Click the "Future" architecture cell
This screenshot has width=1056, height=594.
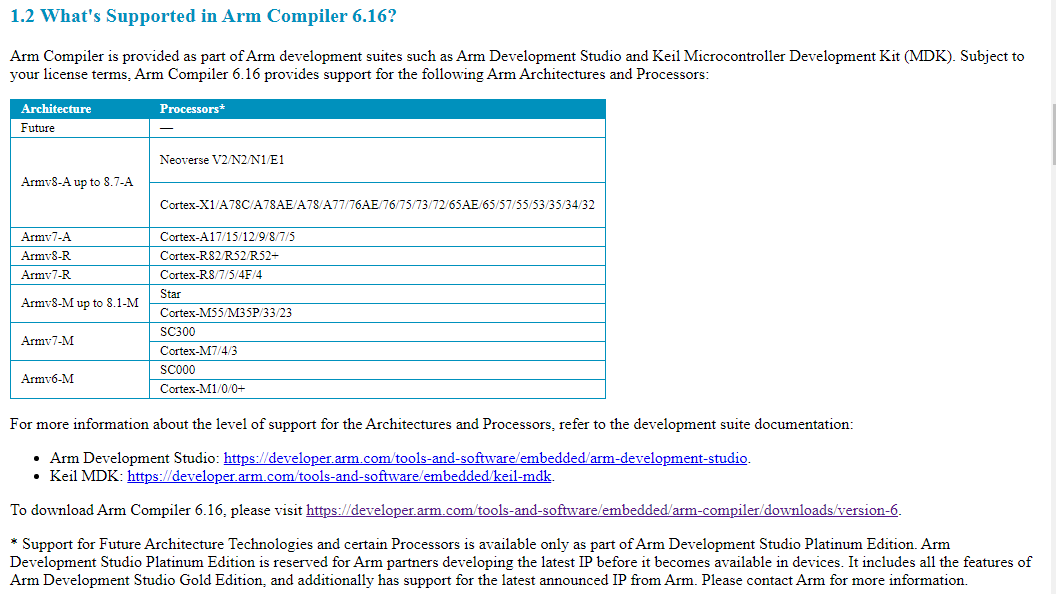coord(79,128)
